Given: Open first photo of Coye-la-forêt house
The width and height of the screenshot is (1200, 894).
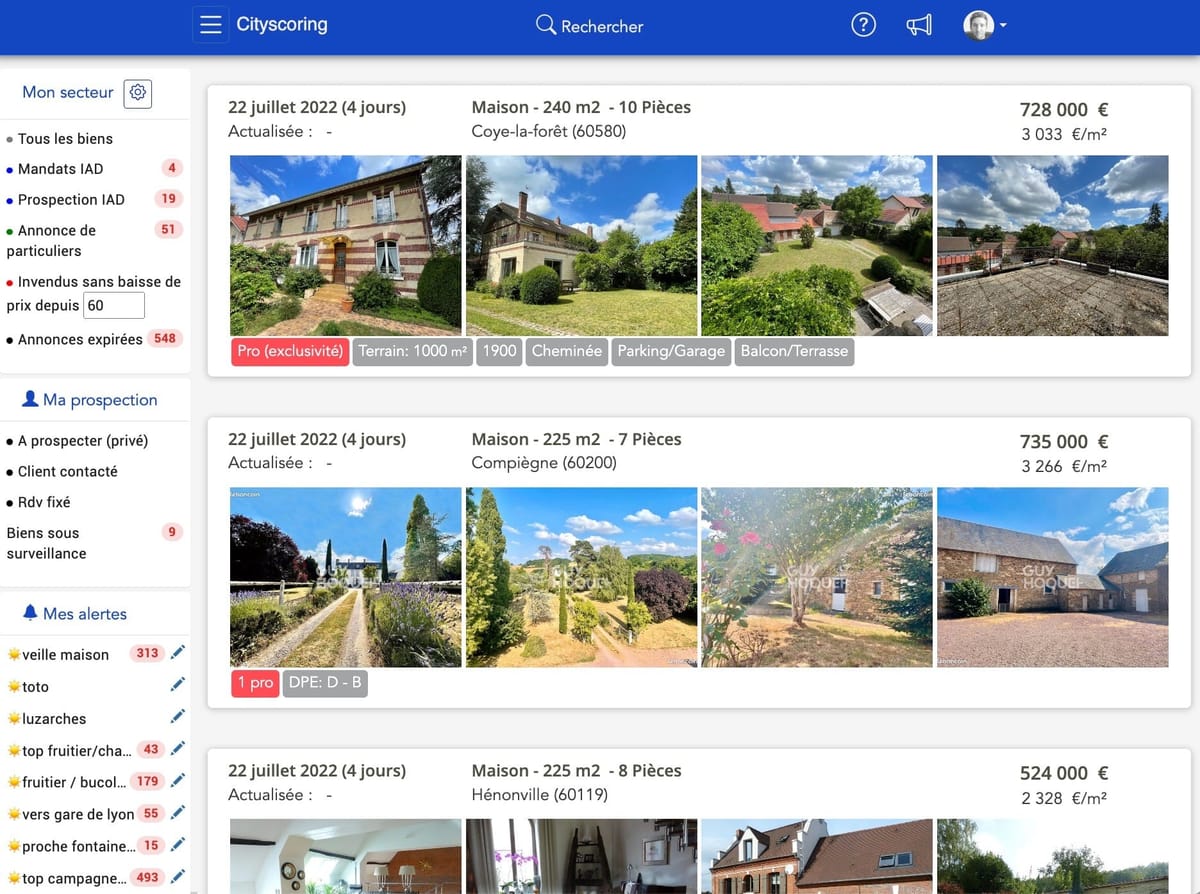Looking at the screenshot, I should [346, 245].
